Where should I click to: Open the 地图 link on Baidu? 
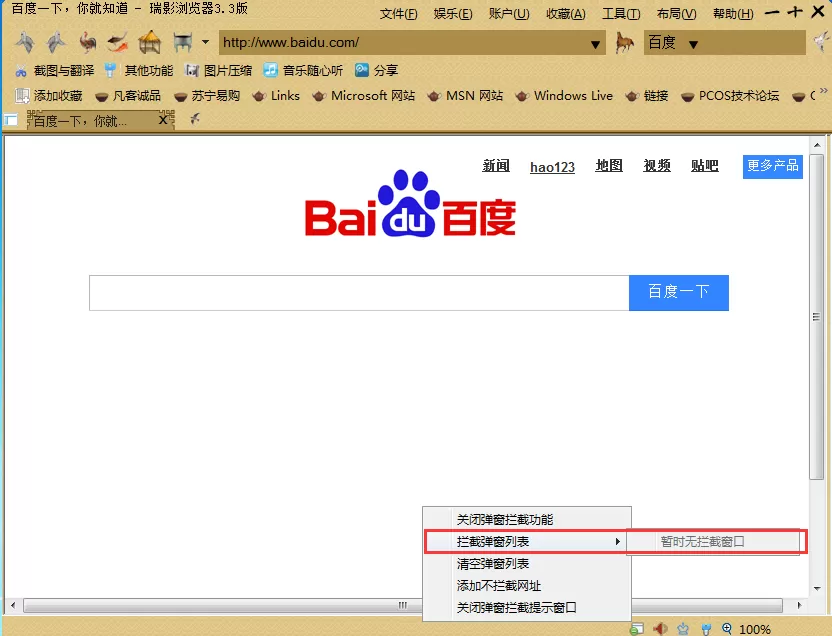pos(609,166)
